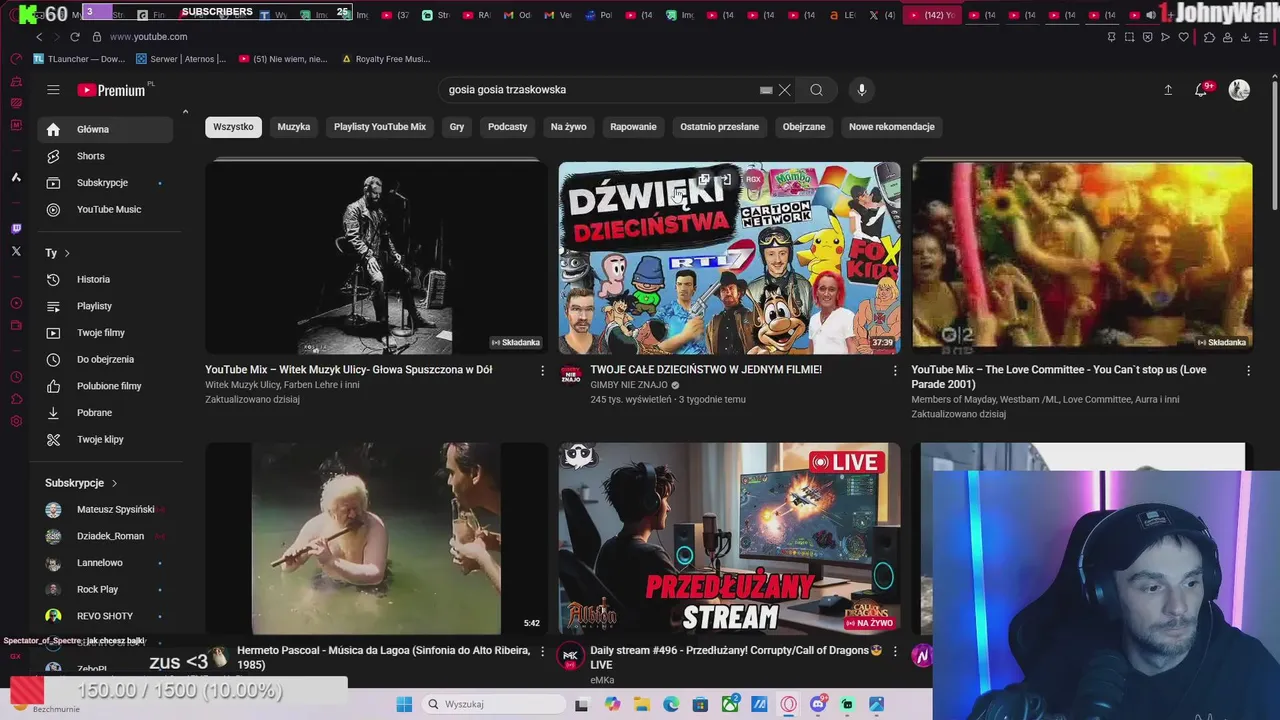The image size is (1280, 720).
Task: Click the snapshot icon in browser toolbar
Action: (1129, 37)
